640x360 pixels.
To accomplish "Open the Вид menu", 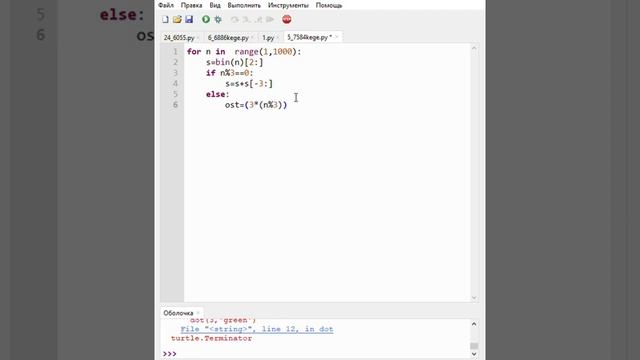I will [x=215, y=5].
